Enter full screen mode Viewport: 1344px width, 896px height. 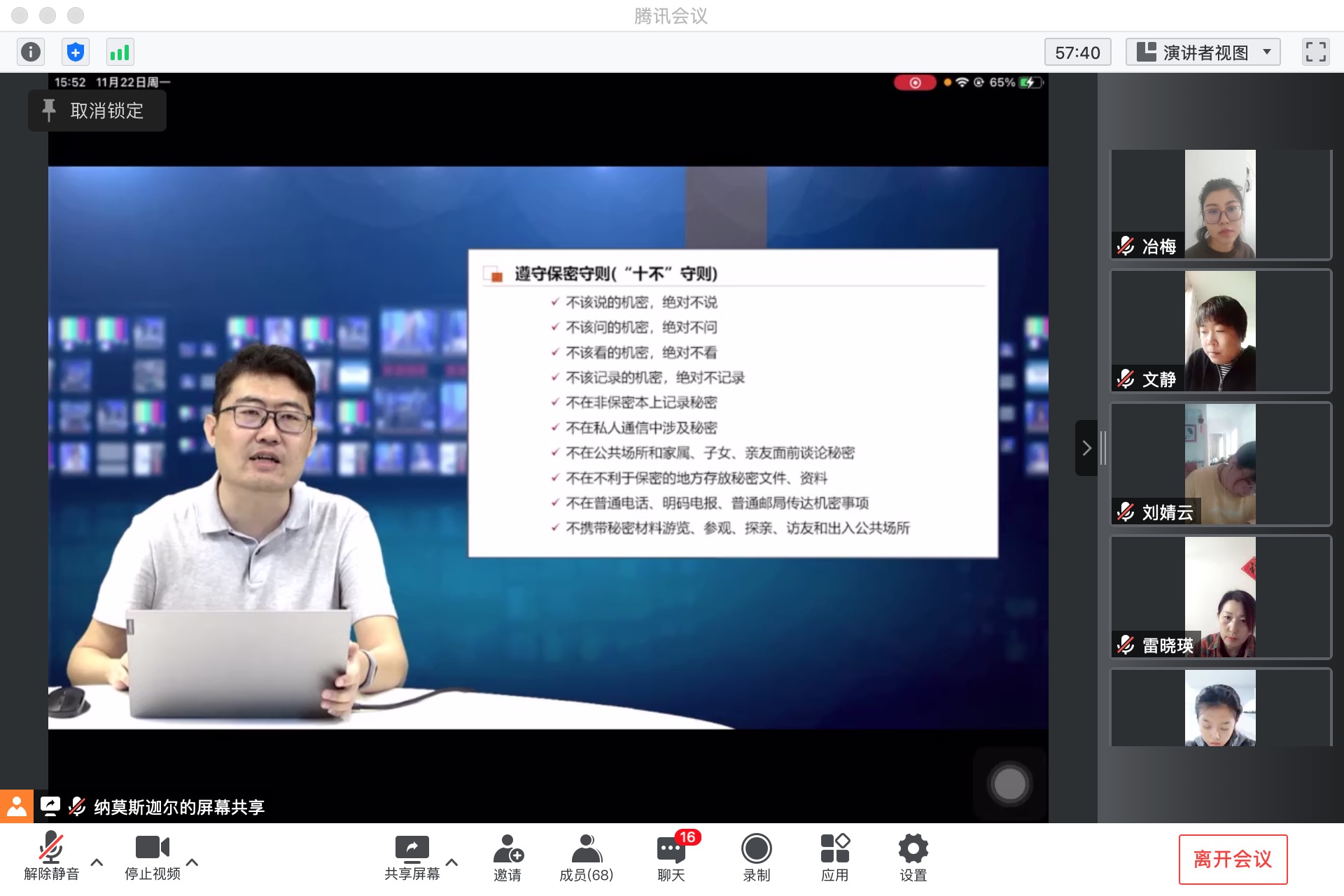pos(1315,52)
